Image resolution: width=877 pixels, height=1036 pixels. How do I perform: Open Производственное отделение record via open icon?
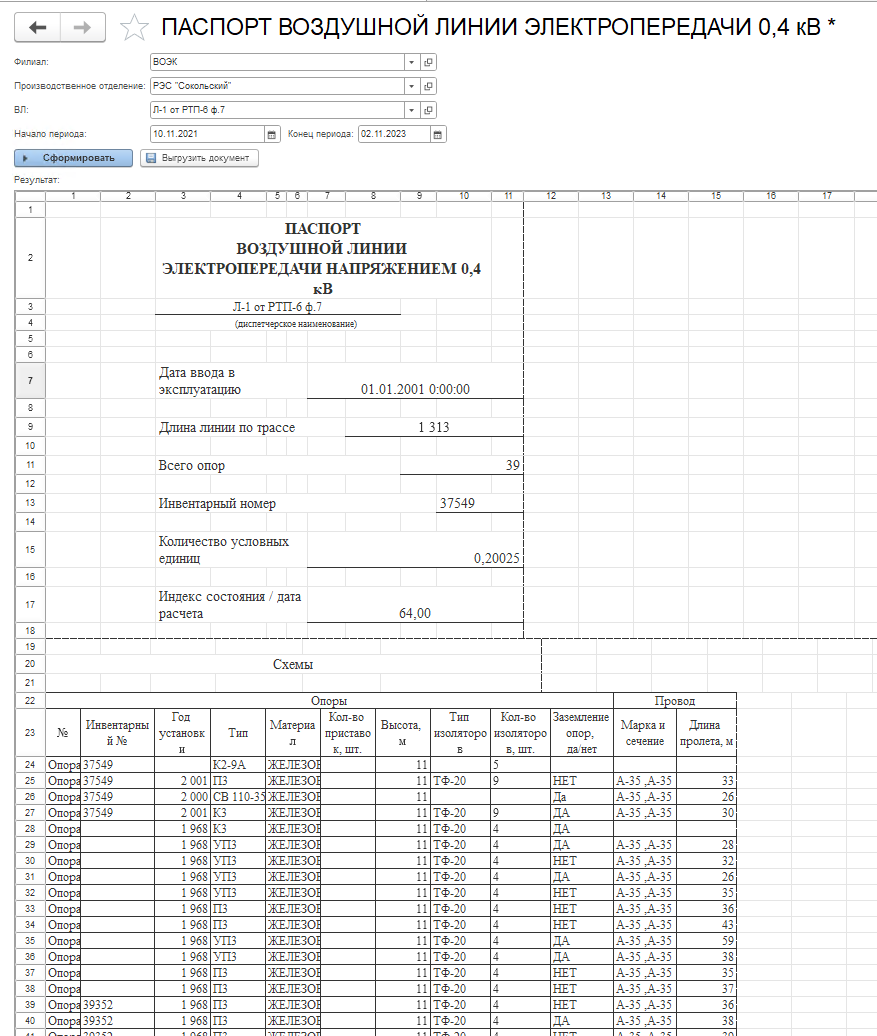(x=428, y=86)
